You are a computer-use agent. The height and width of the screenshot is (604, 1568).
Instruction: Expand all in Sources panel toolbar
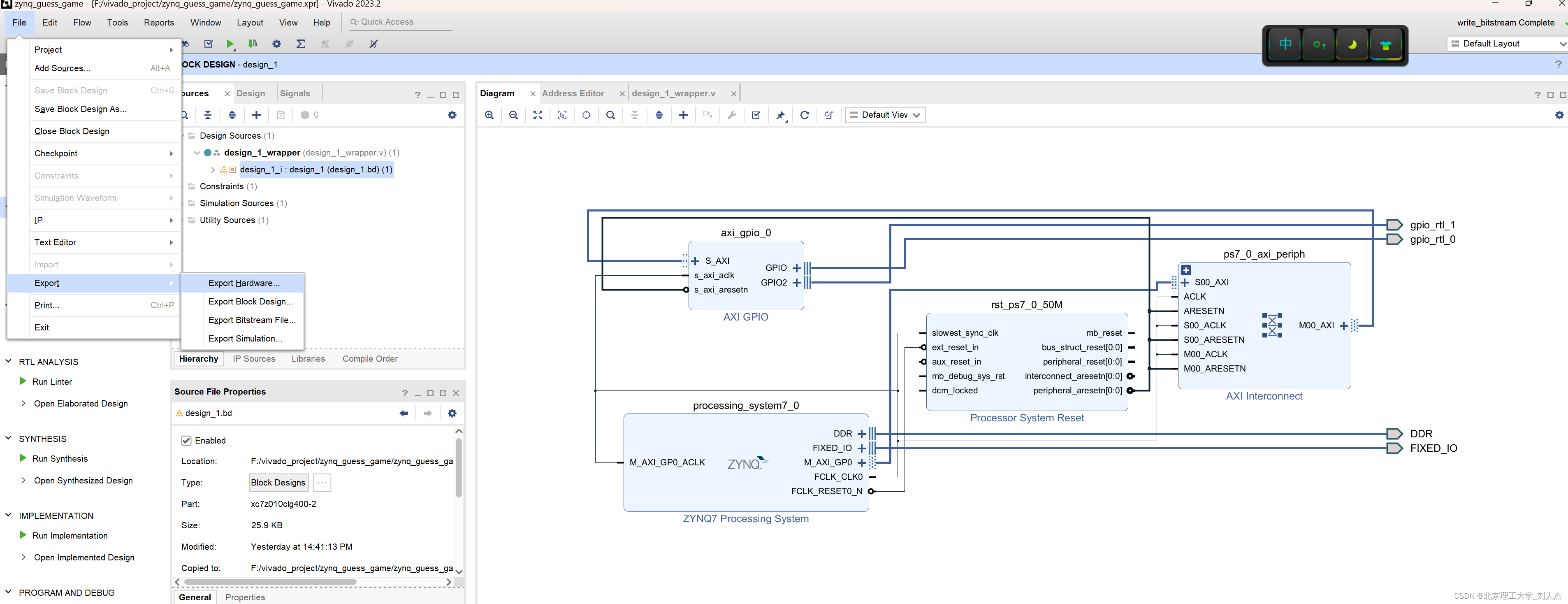coord(232,115)
